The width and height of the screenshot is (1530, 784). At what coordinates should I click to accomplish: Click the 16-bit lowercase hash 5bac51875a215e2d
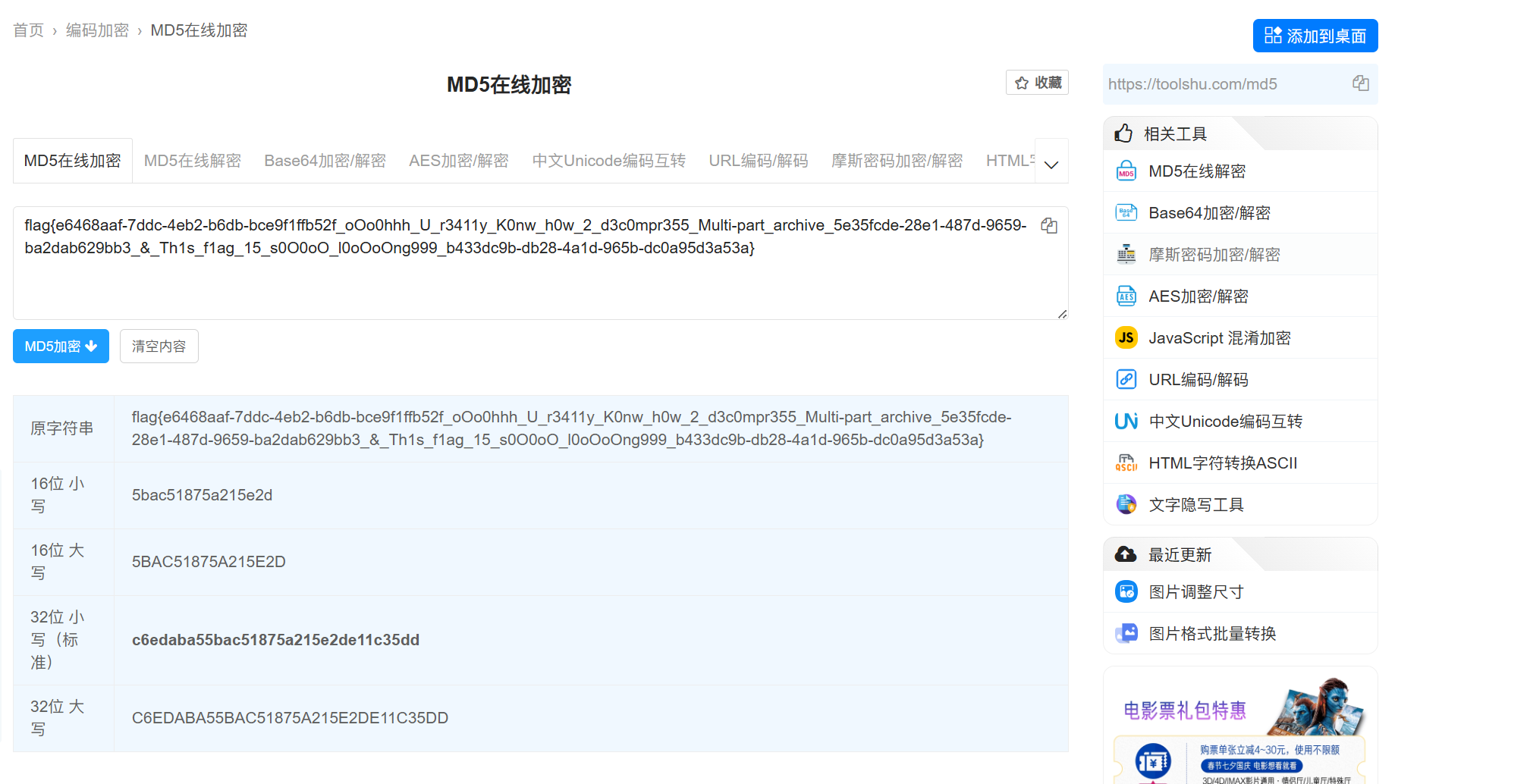pos(202,495)
